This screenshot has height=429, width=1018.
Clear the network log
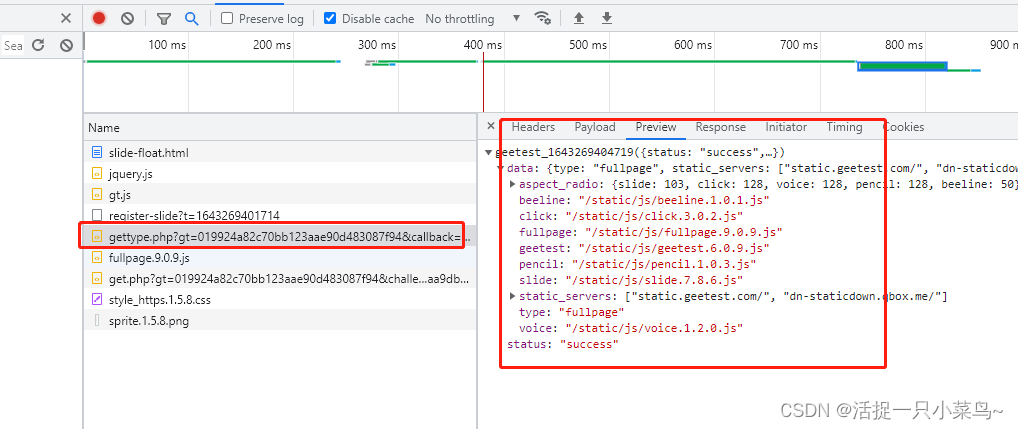click(128, 18)
